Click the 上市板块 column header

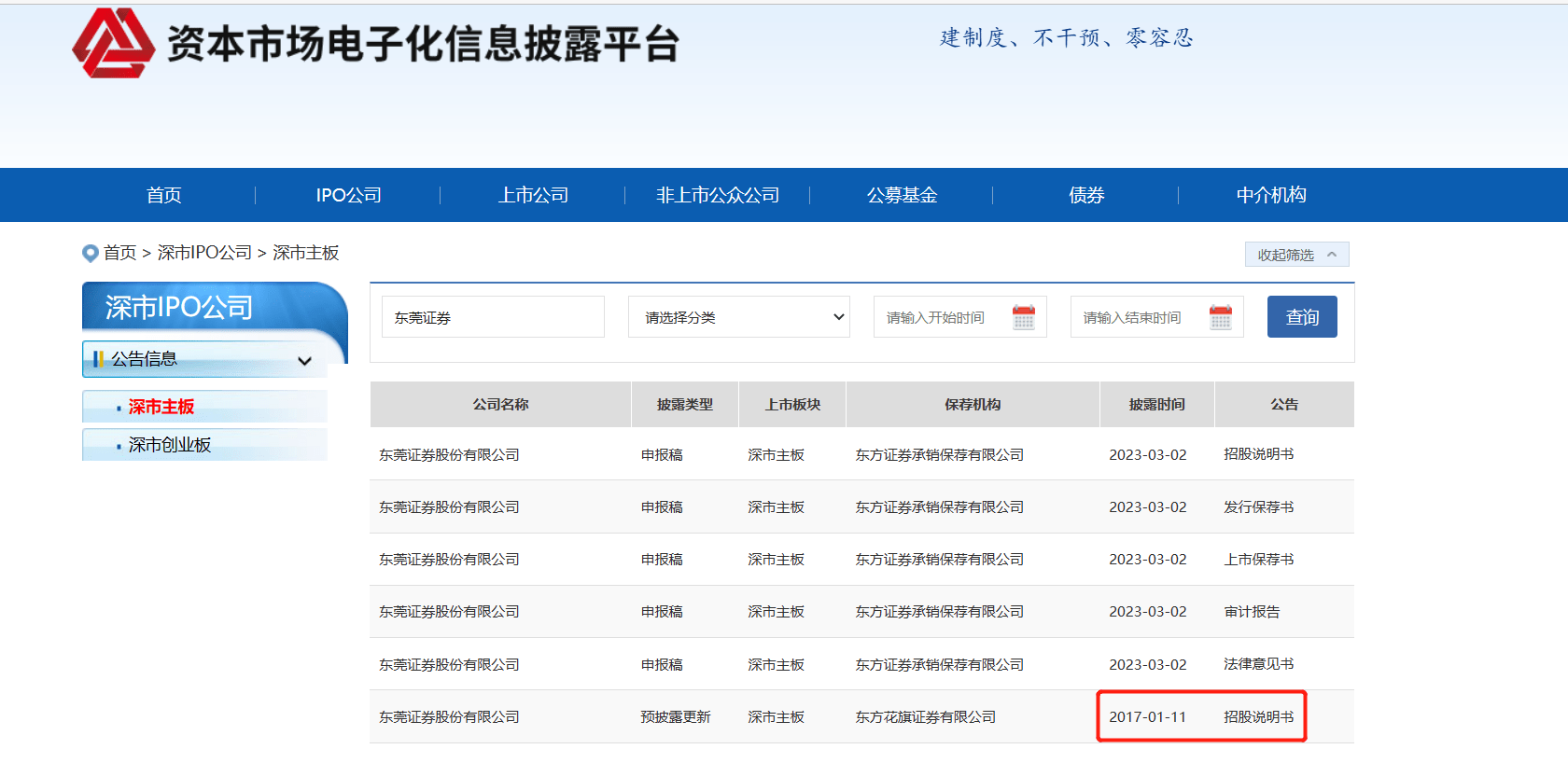click(x=792, y=405)
